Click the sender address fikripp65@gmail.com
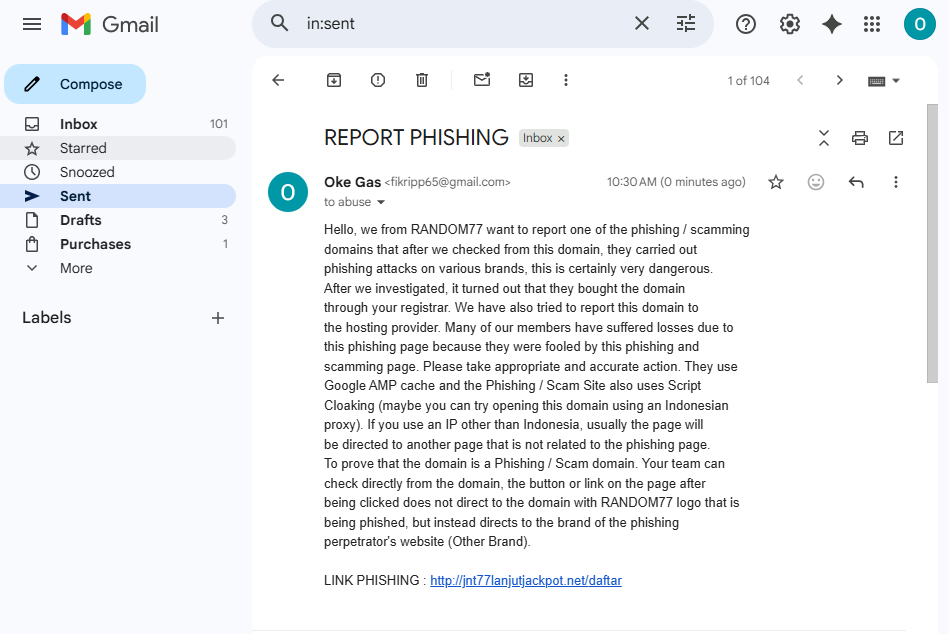 tap(447, 182)
